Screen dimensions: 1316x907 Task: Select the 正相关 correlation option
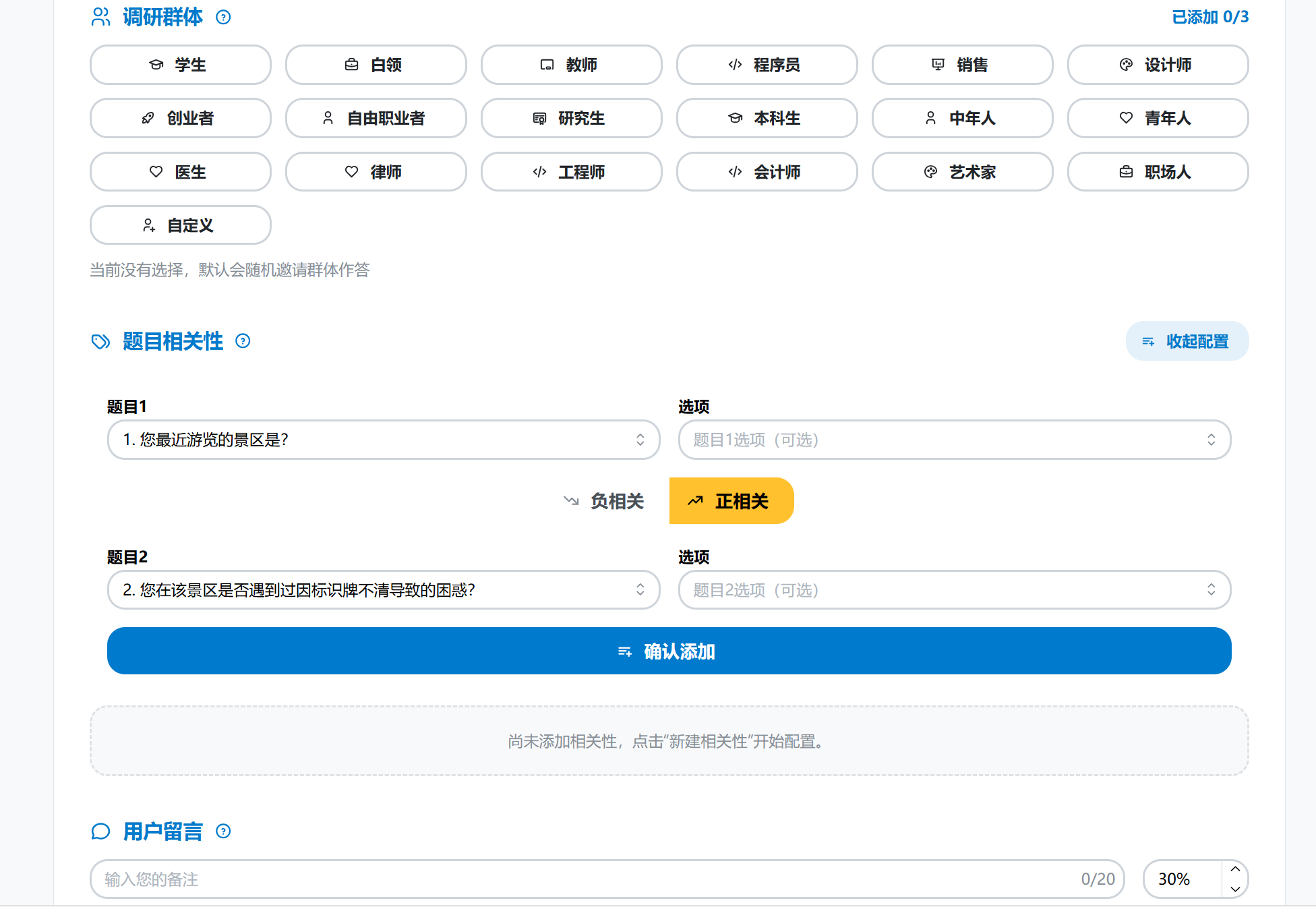coord(731,501)
